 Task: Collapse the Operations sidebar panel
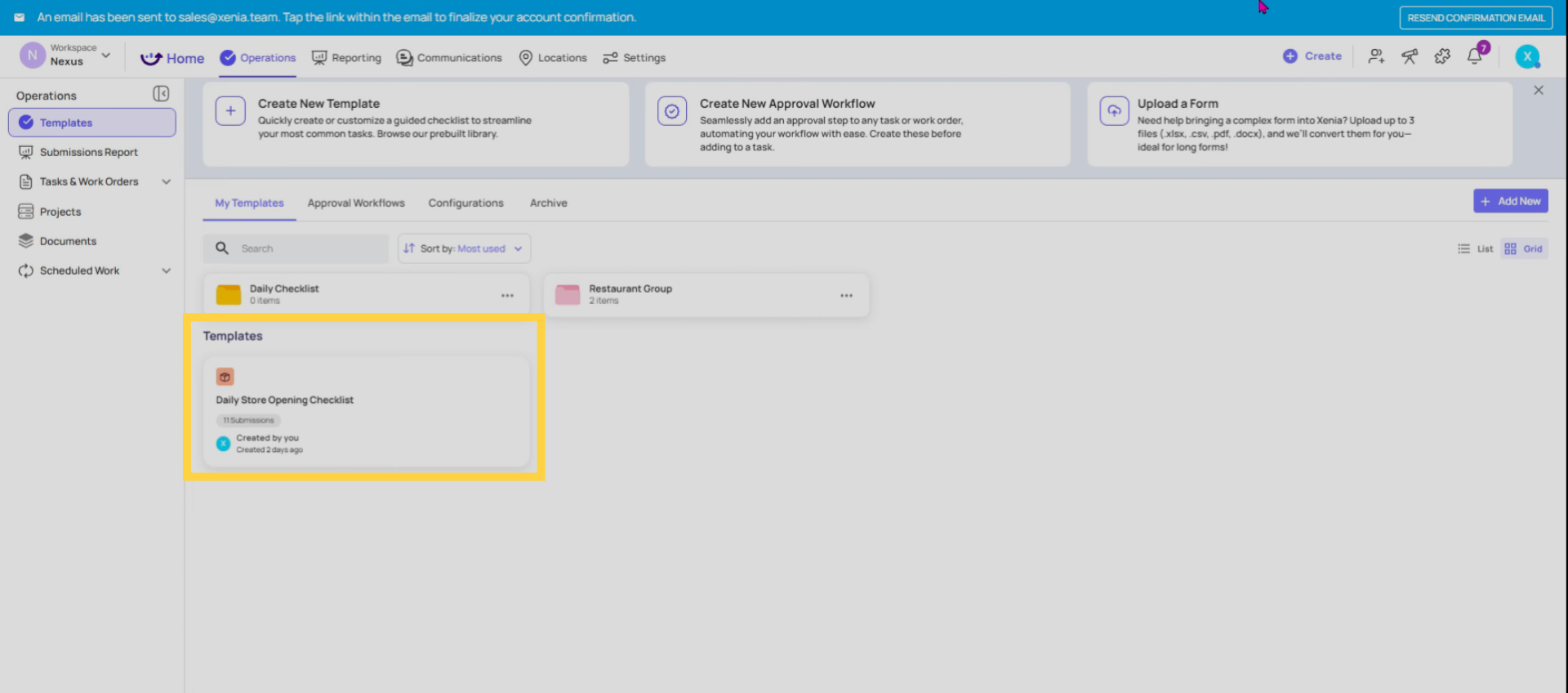click(x=161, y=94)
